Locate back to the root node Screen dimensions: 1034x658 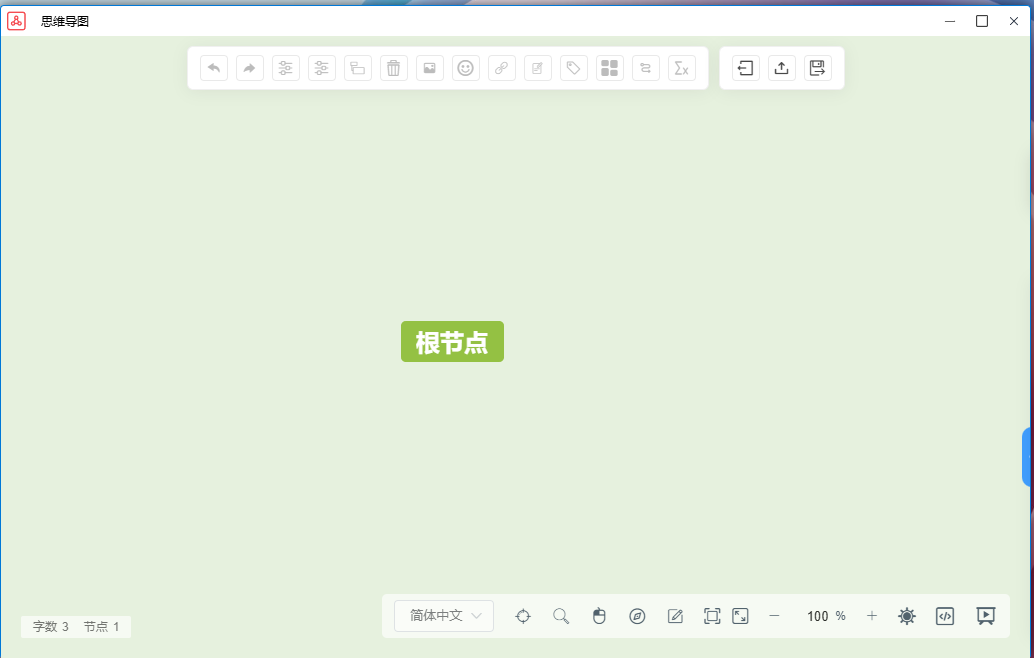coord(523,616)
